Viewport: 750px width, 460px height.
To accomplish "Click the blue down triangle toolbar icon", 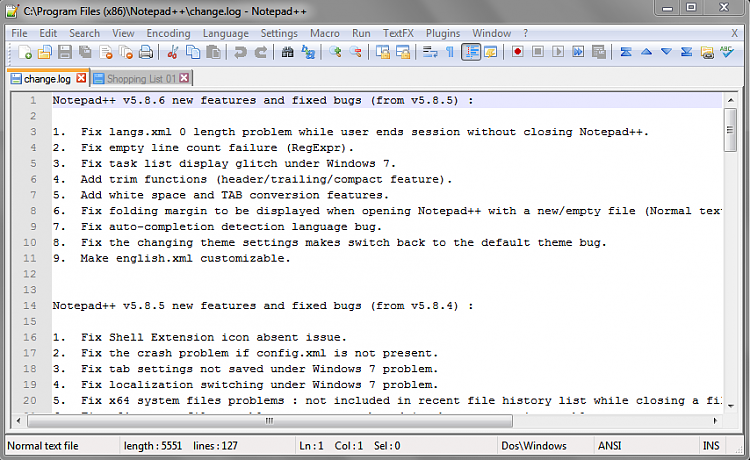I will (x=666, y=52).
